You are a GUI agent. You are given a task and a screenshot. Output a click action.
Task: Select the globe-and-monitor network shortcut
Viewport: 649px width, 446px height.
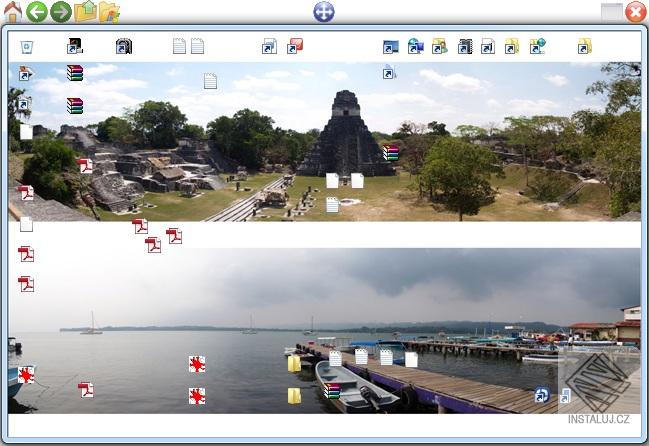[x=416, y=46]
